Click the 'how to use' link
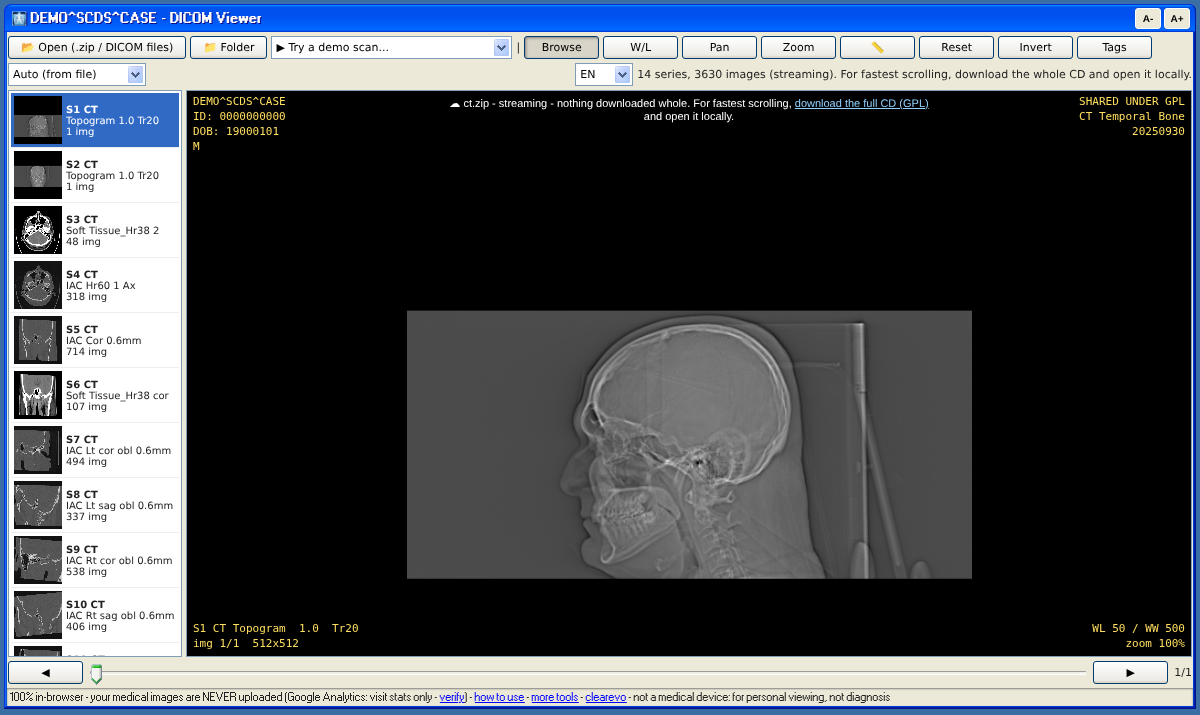This screenshot has height=715, width=1200. [x=499, y=697]
